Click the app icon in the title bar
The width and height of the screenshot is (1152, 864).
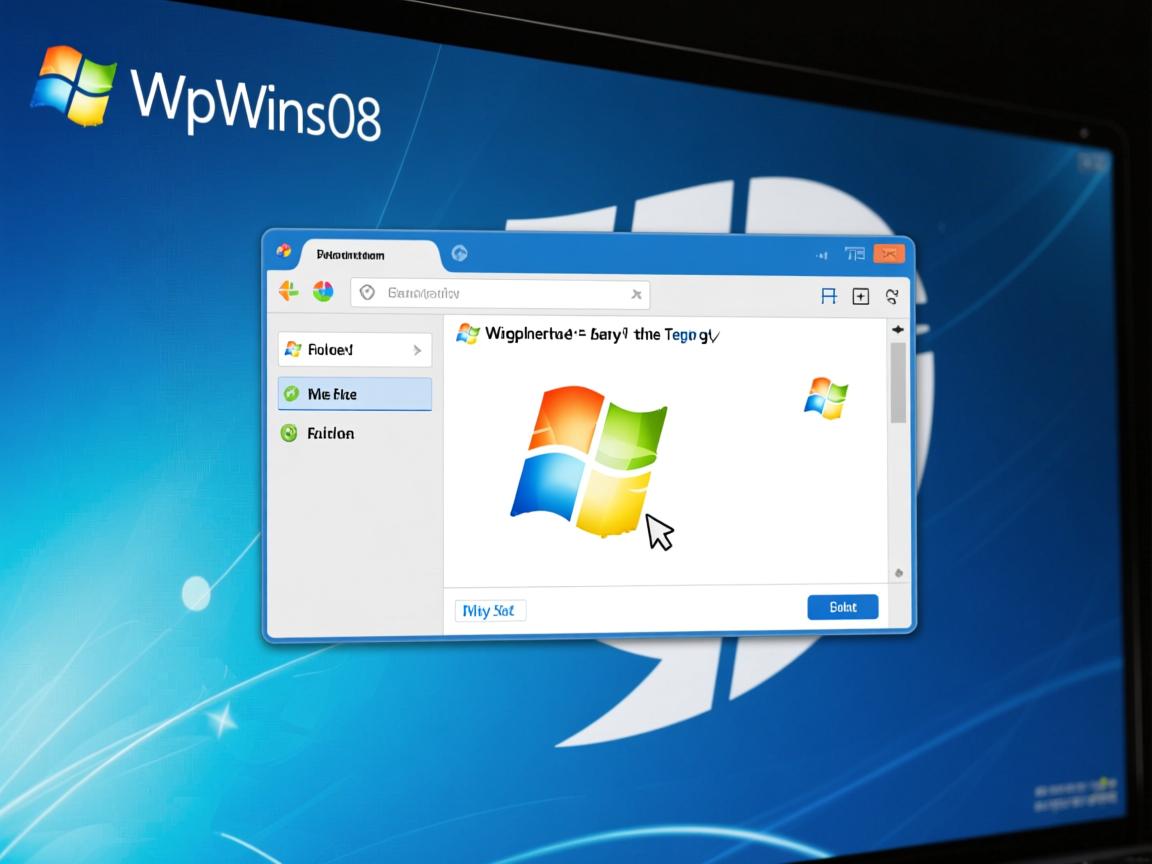(x=283, y=253)
